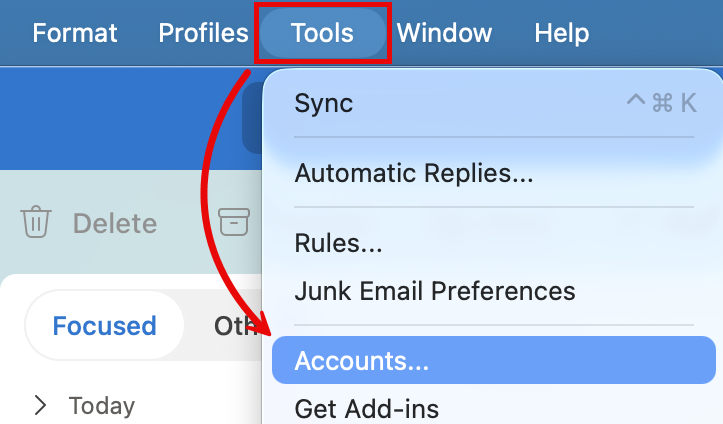Image resolution: width=723 pixels, height=424 pixels.
Task: Choose Sync from the Tools menu
Action: (x=323, y=103)
